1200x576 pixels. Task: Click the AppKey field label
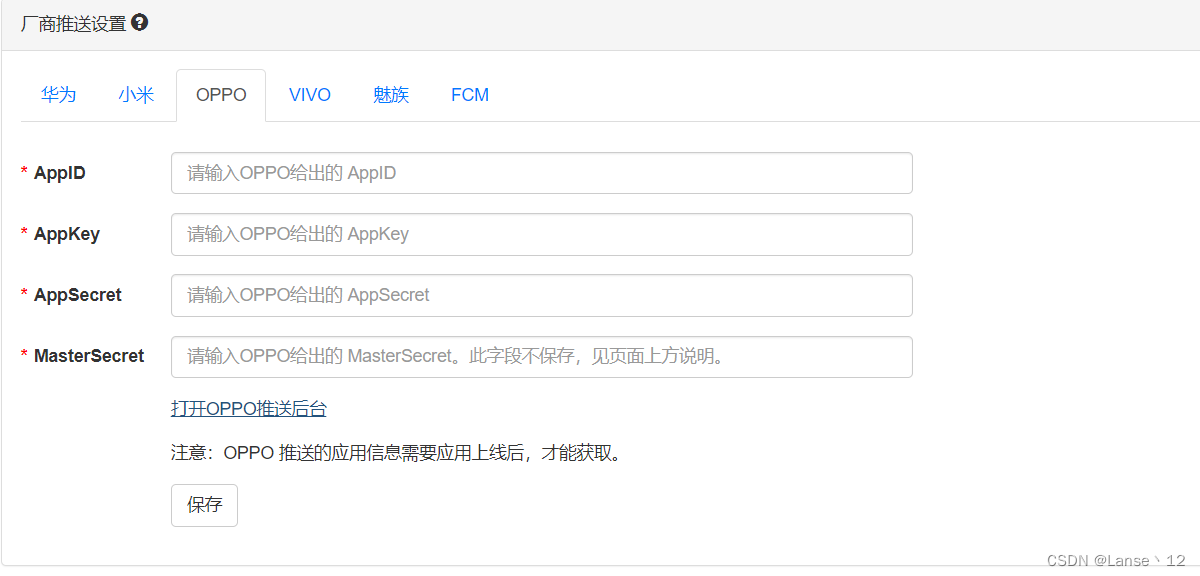(67, 234)
